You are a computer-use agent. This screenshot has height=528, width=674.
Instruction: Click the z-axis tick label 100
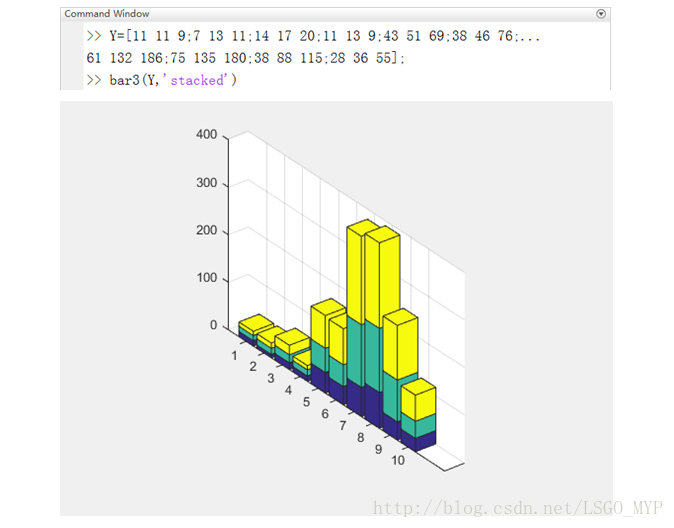(206, 278)
